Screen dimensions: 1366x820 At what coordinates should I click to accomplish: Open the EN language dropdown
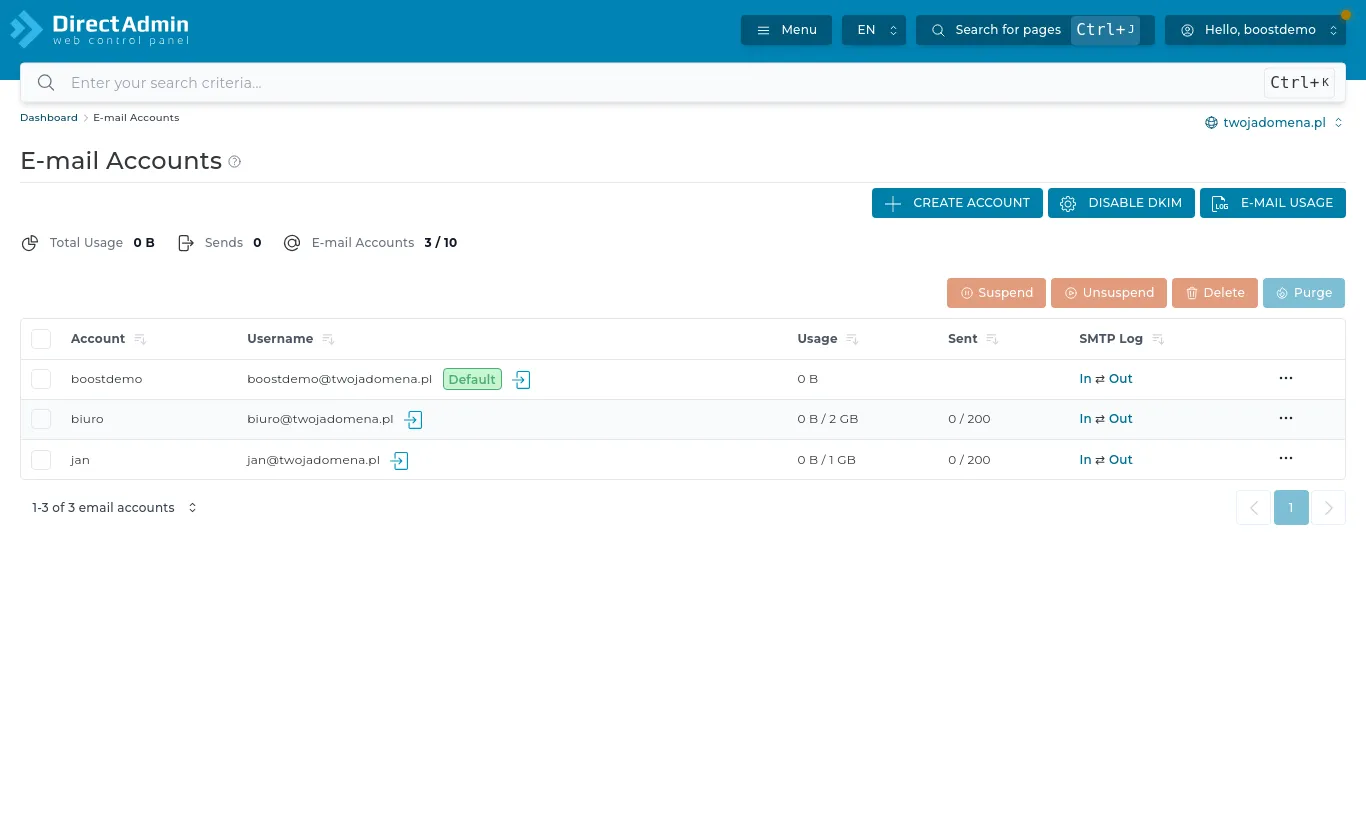click(874, 30)
